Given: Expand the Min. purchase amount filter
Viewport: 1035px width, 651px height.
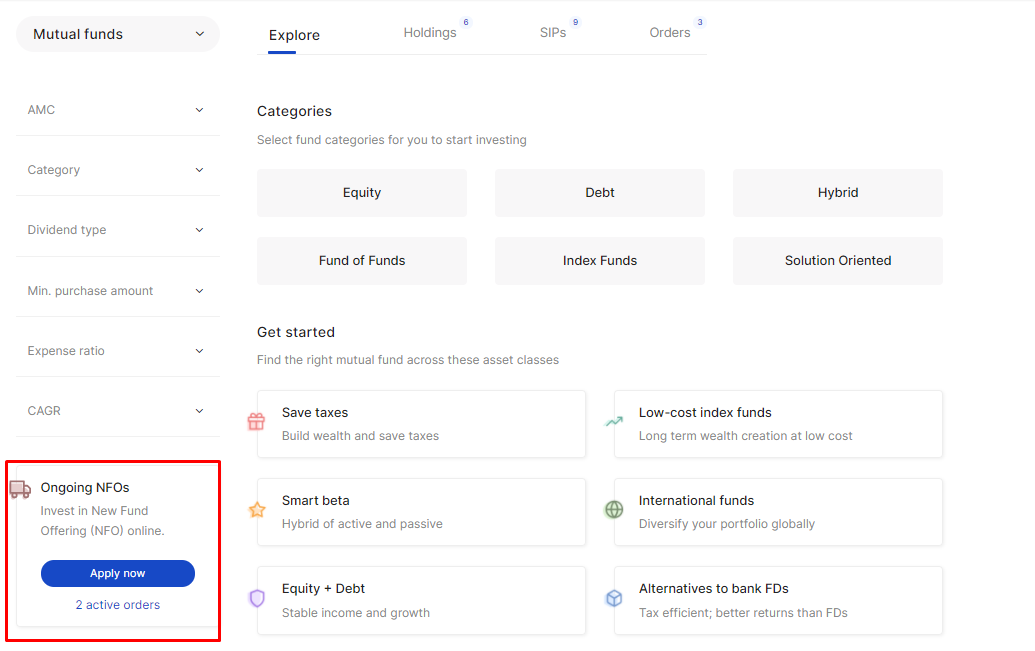Looking at the screenshot, I should tap(117, 291).
